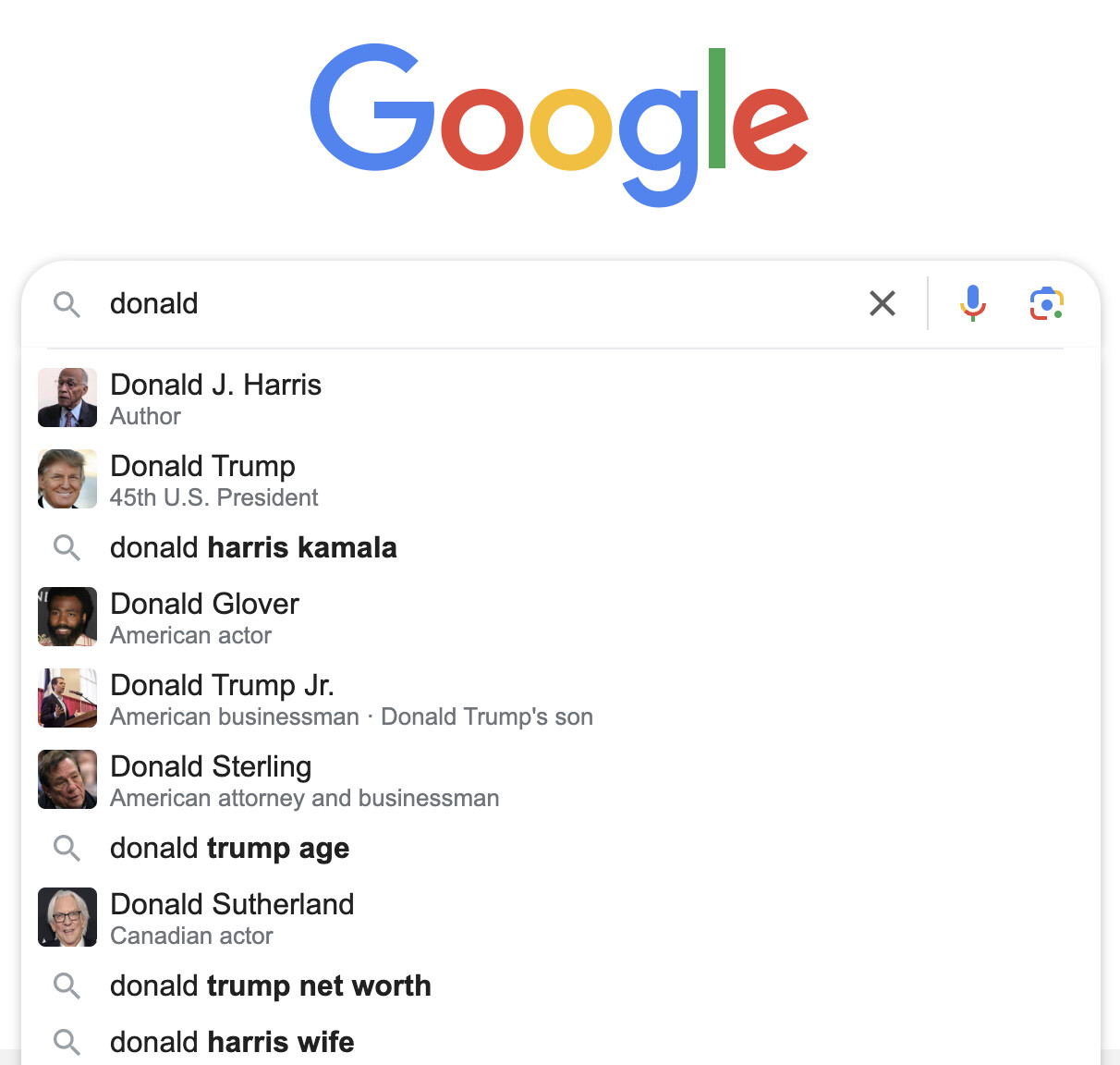
Task: Start voice search with the microphone icon
Action: 972,303
